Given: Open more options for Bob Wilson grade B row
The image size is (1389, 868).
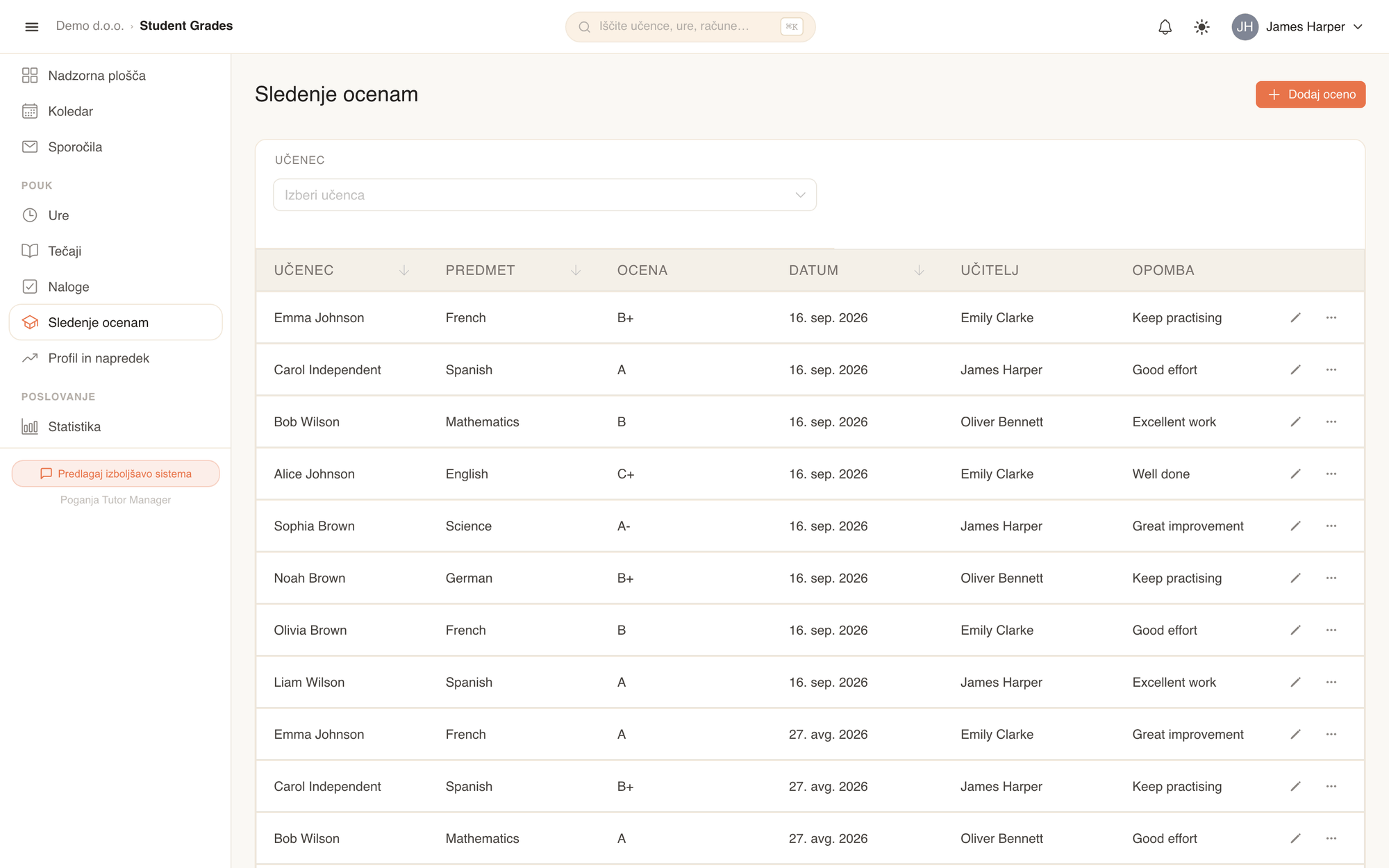Looking at the screenshot, I should (1331, 422).
